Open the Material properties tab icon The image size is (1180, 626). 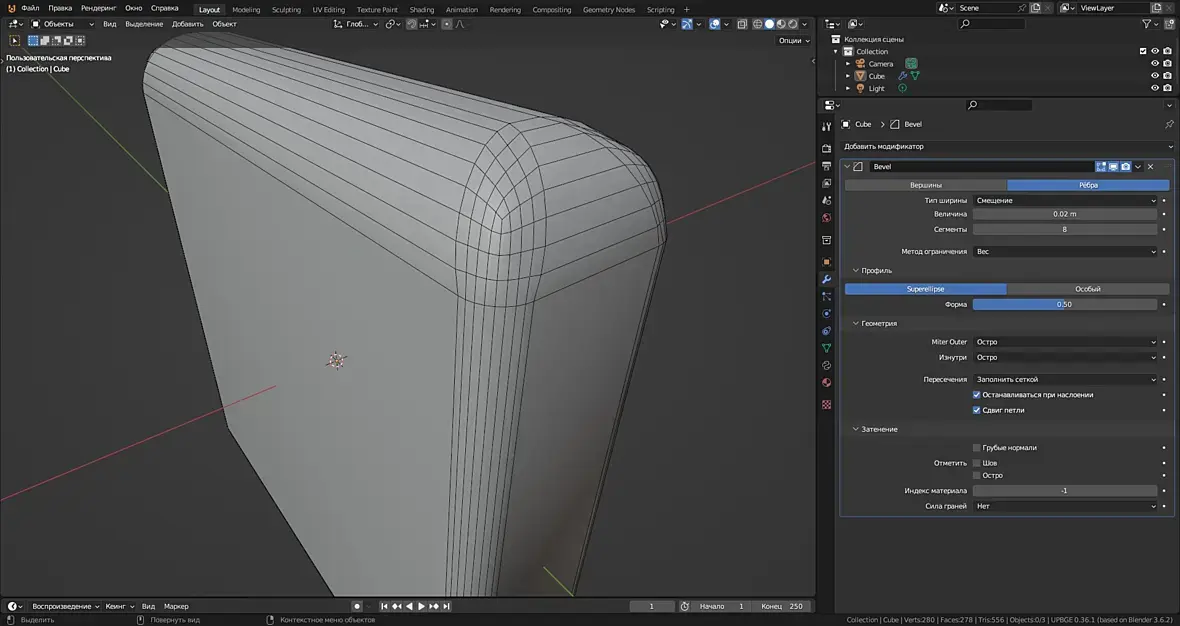pos(826,382)
